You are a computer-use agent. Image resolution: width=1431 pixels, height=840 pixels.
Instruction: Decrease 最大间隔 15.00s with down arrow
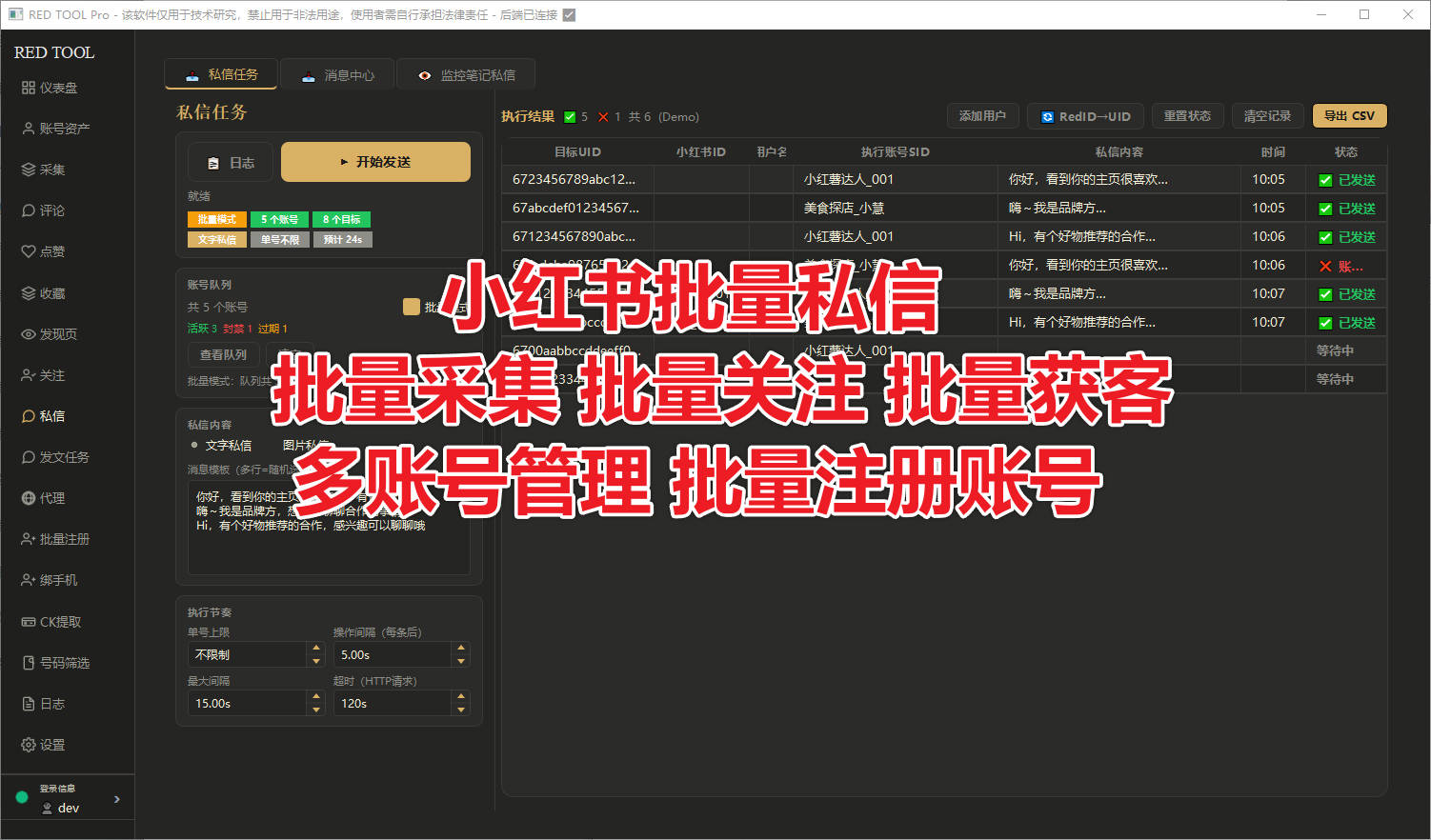point(317,710)
